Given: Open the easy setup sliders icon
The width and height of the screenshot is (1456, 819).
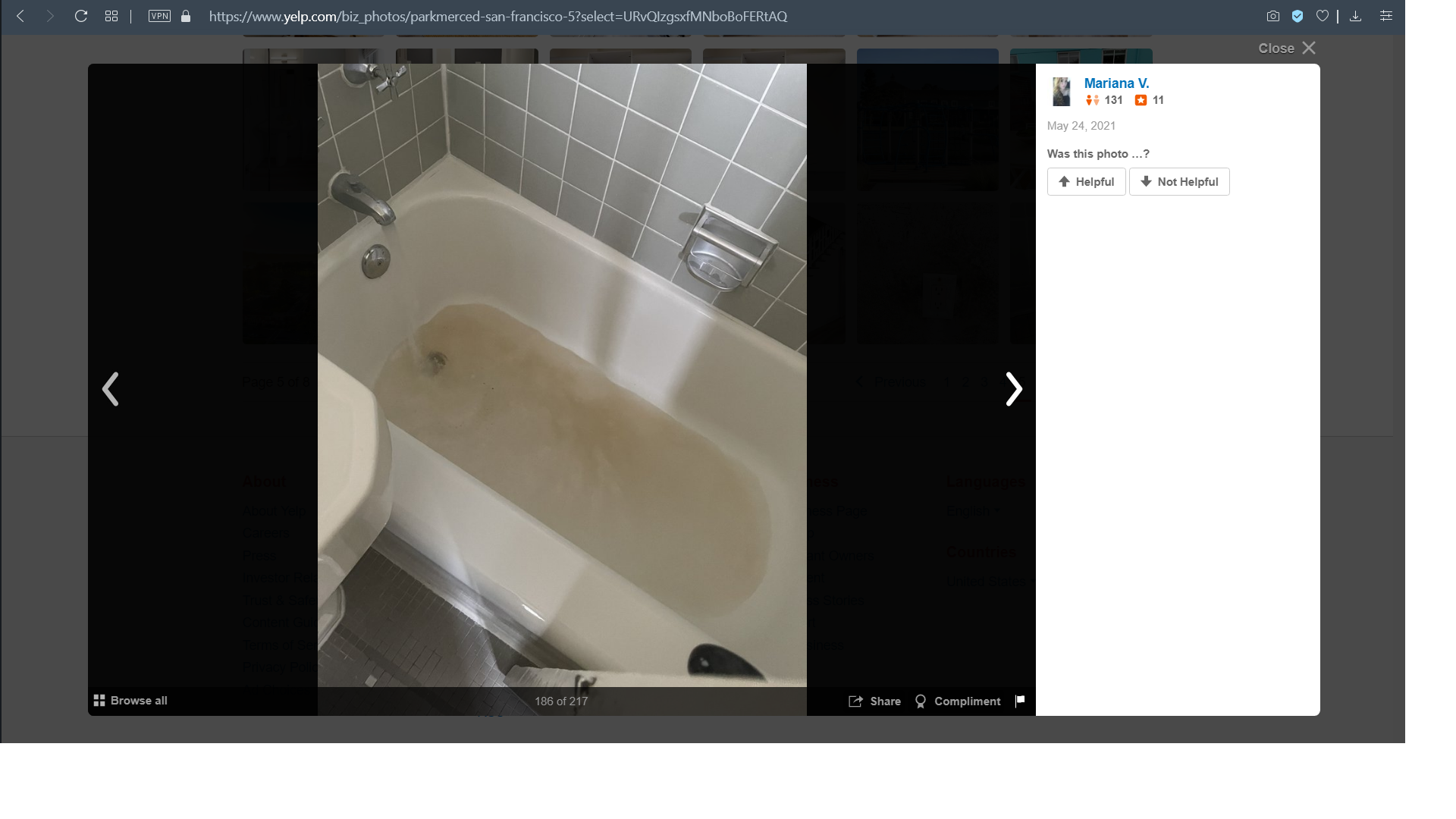Looking at the screenshot, I should (1386, 16).
